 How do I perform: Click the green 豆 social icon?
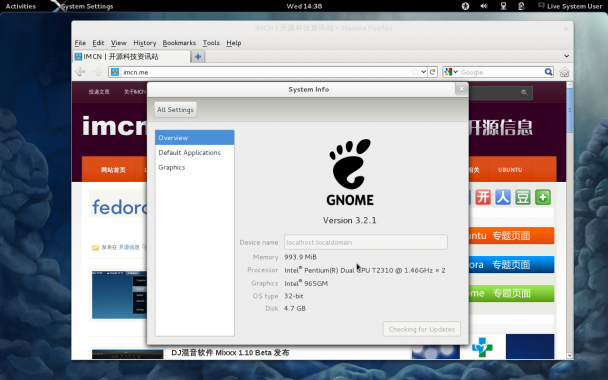click(523, 197)
